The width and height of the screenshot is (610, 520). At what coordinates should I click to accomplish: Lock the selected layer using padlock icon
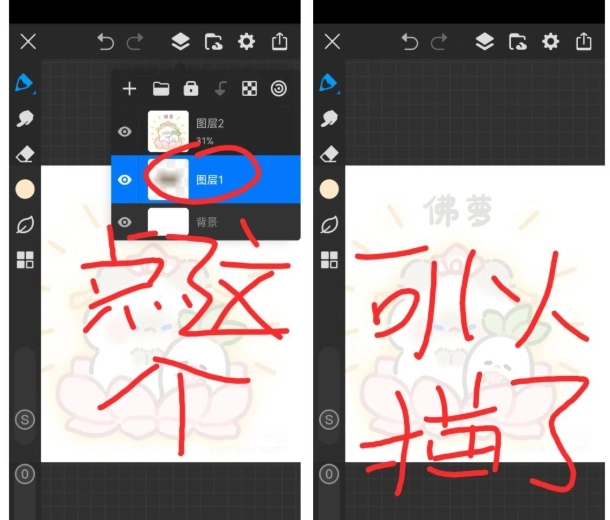[190, 89]
